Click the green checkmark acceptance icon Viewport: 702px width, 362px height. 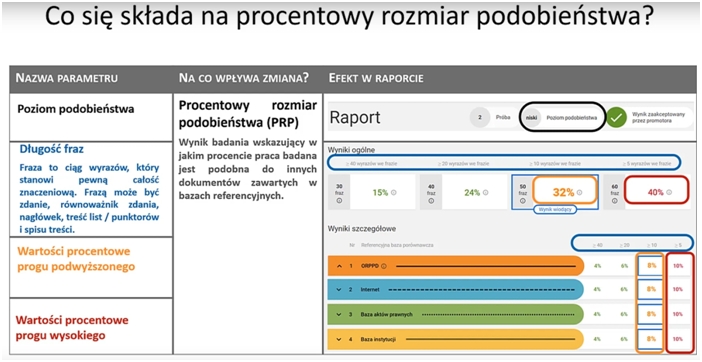pos(616,118)
